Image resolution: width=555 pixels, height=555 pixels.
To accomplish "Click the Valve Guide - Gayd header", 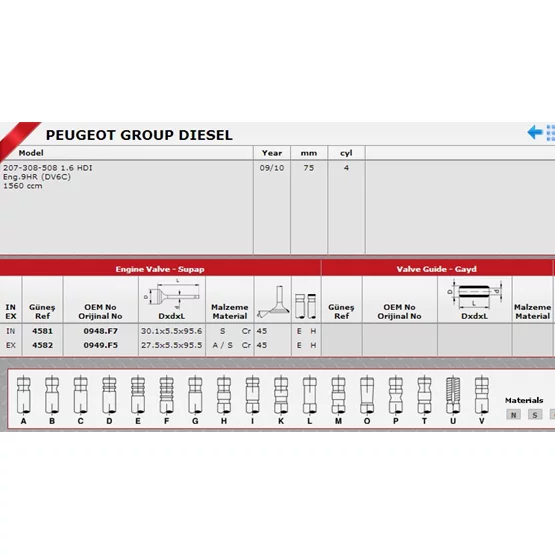I will (x=436, y=269).
